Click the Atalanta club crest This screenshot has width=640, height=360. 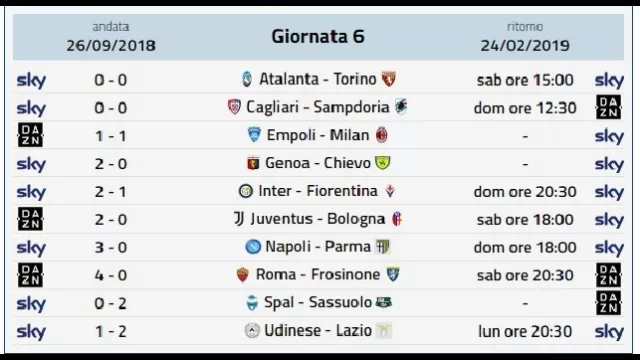click(247, 79)
